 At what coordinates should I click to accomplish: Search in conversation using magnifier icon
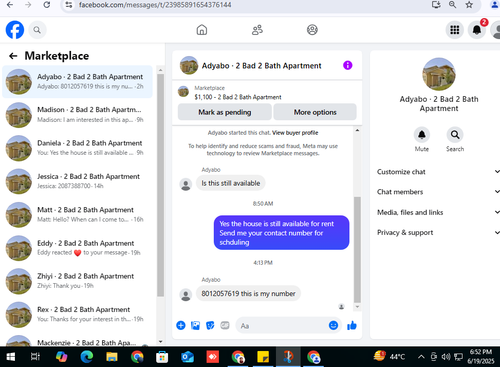pyautogui.click(x=455, y=135)
